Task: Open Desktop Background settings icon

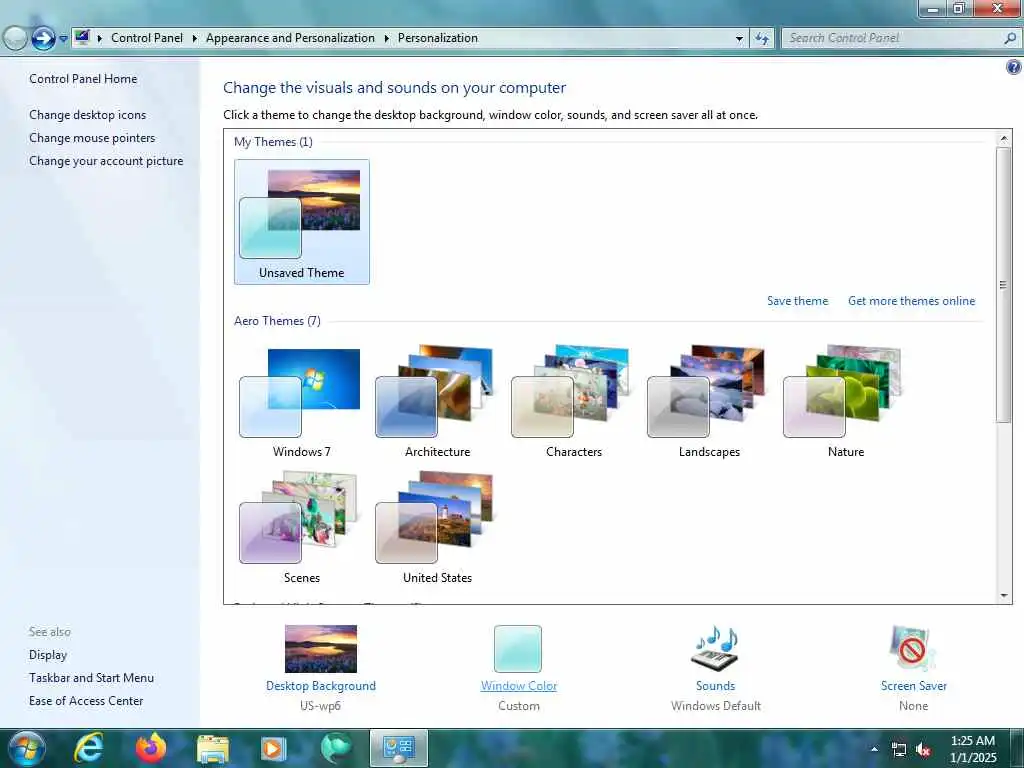Action: (321, 648)
